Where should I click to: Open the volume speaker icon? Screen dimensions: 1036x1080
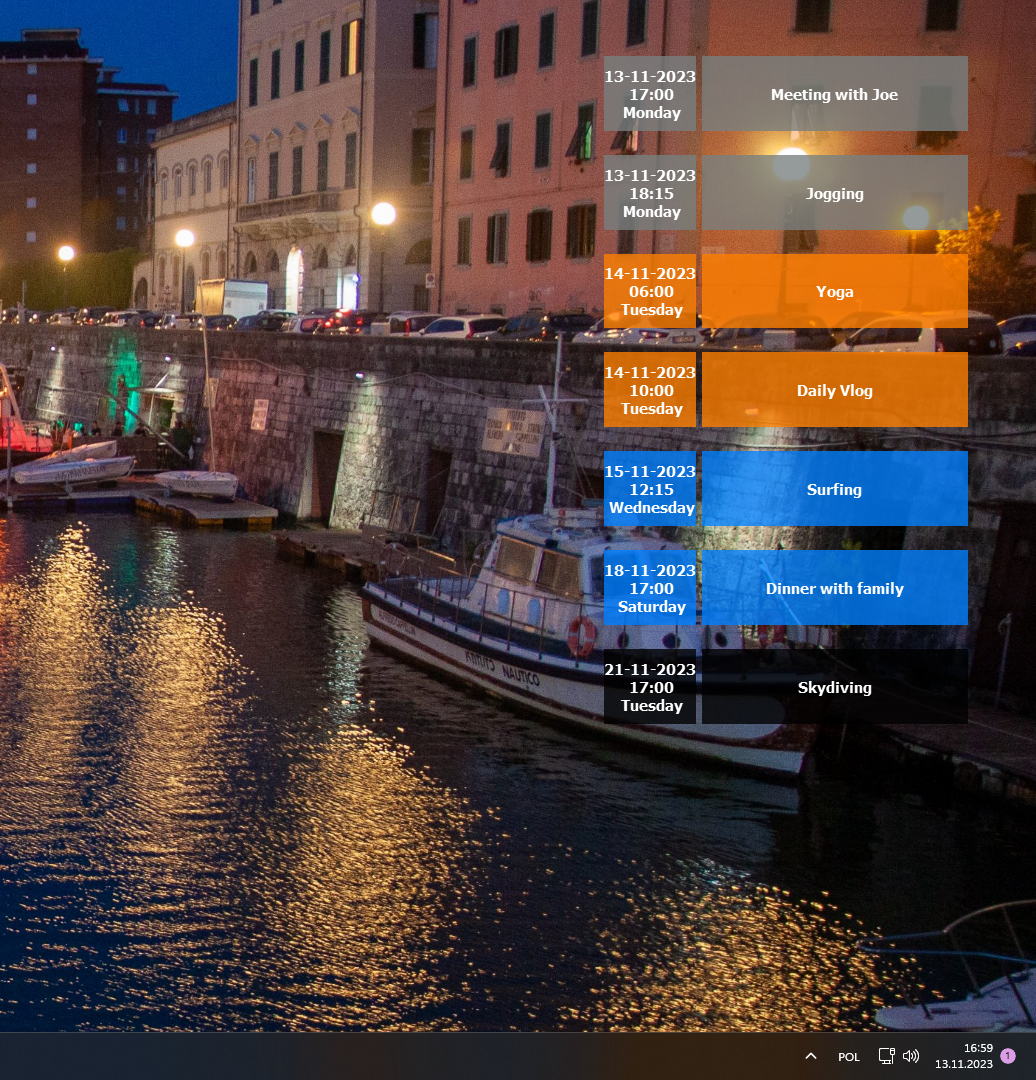point(910,1056)
